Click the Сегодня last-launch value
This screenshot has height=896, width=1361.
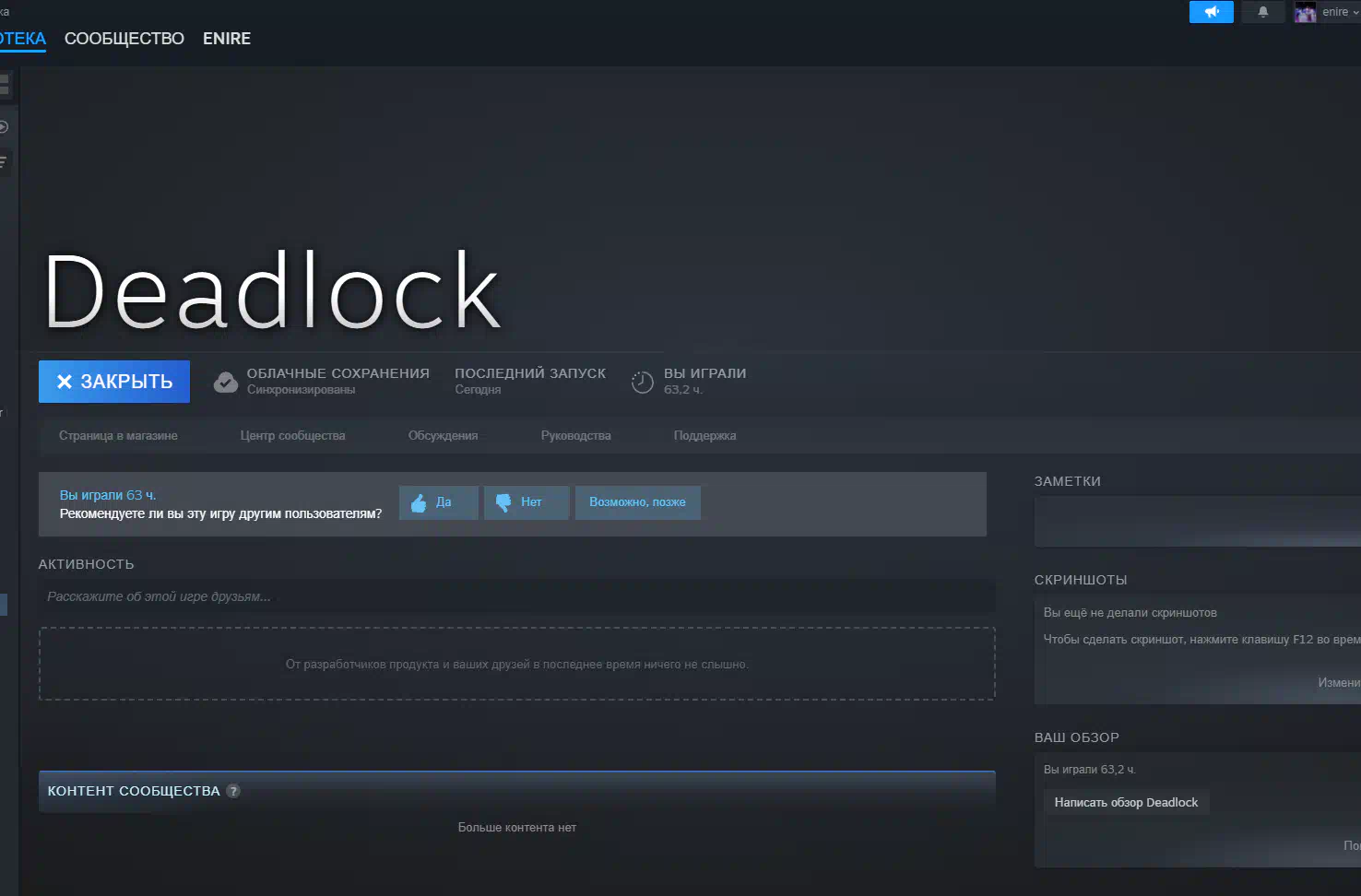tap(478, 390)
